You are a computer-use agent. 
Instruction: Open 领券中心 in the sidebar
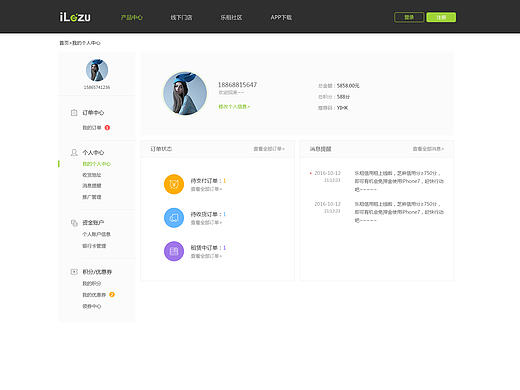[92, 306]
